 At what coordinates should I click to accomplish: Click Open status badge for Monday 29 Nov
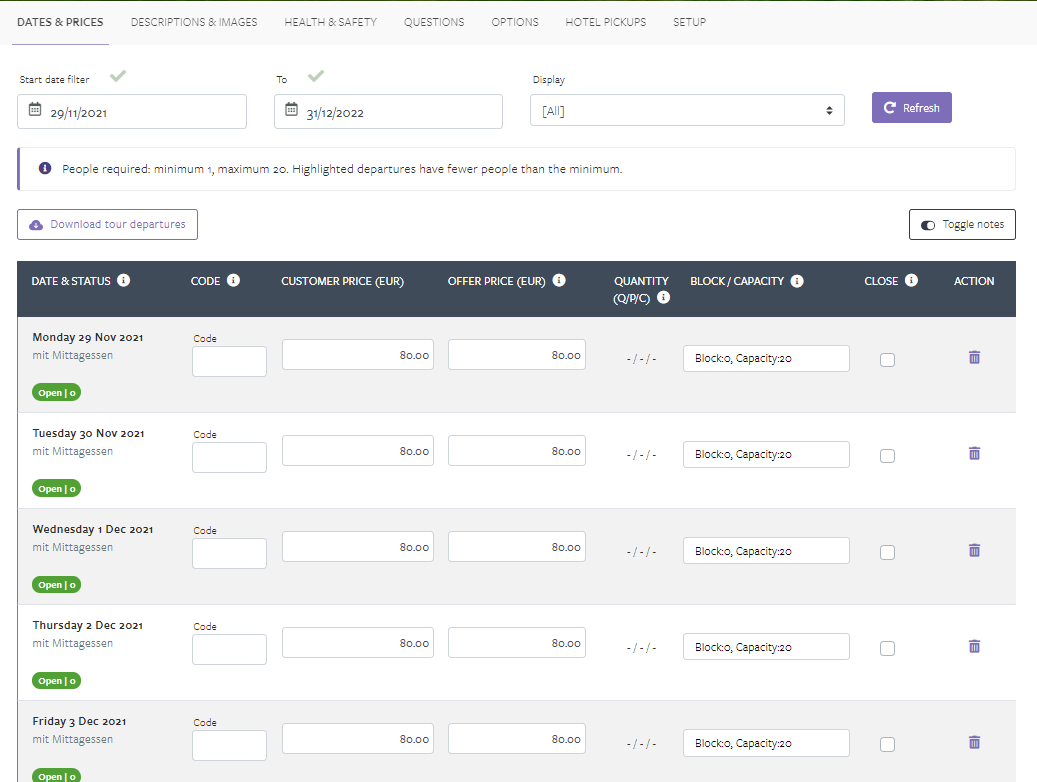click(56, 392)
